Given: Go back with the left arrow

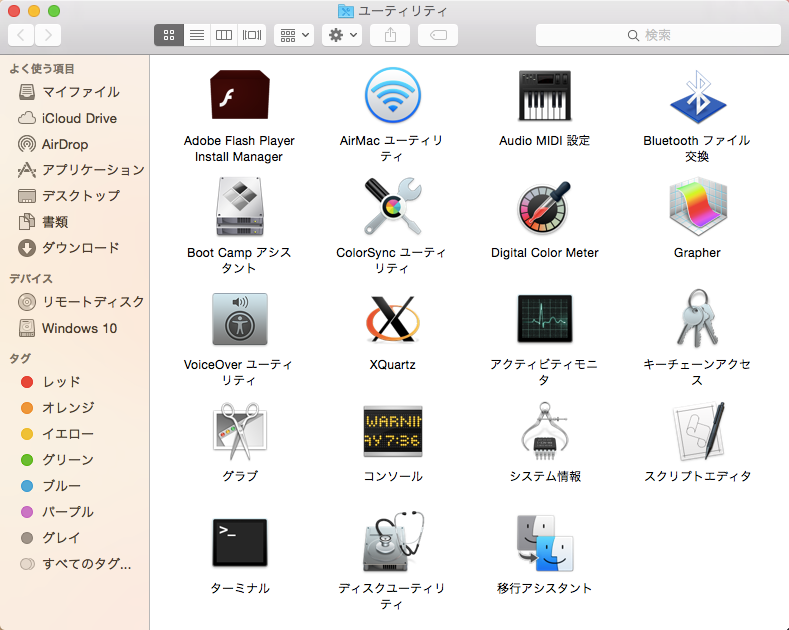Looking at the screenshot, I should (21, 35).
